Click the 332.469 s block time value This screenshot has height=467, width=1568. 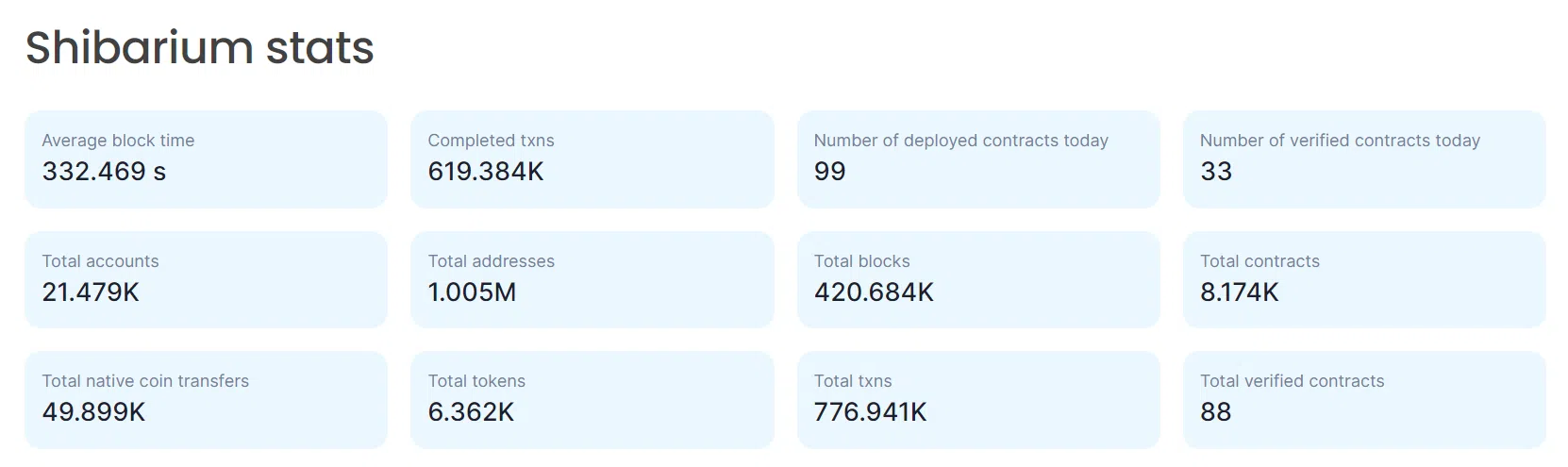tap(104, 172)
